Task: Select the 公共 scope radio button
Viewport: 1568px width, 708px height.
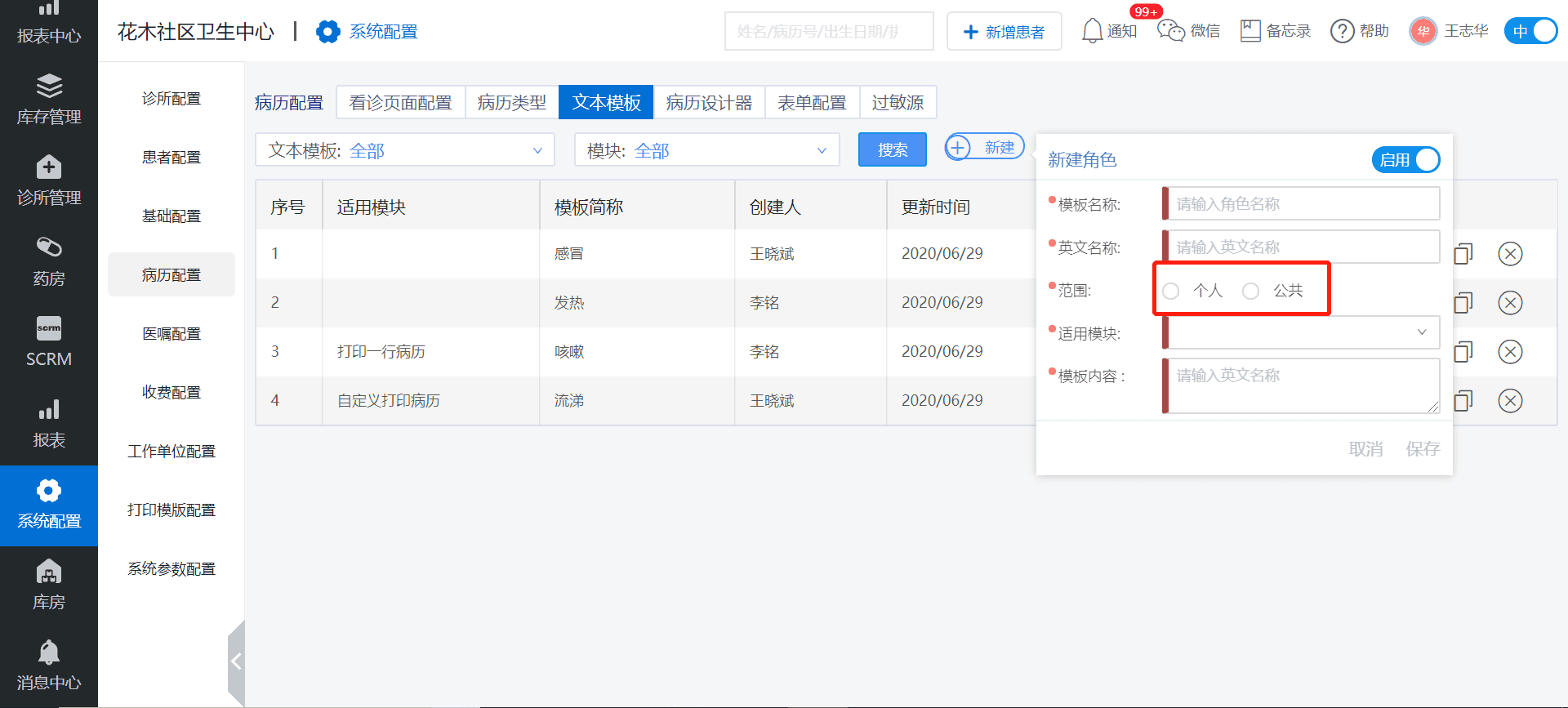Action: [1251, 292]
